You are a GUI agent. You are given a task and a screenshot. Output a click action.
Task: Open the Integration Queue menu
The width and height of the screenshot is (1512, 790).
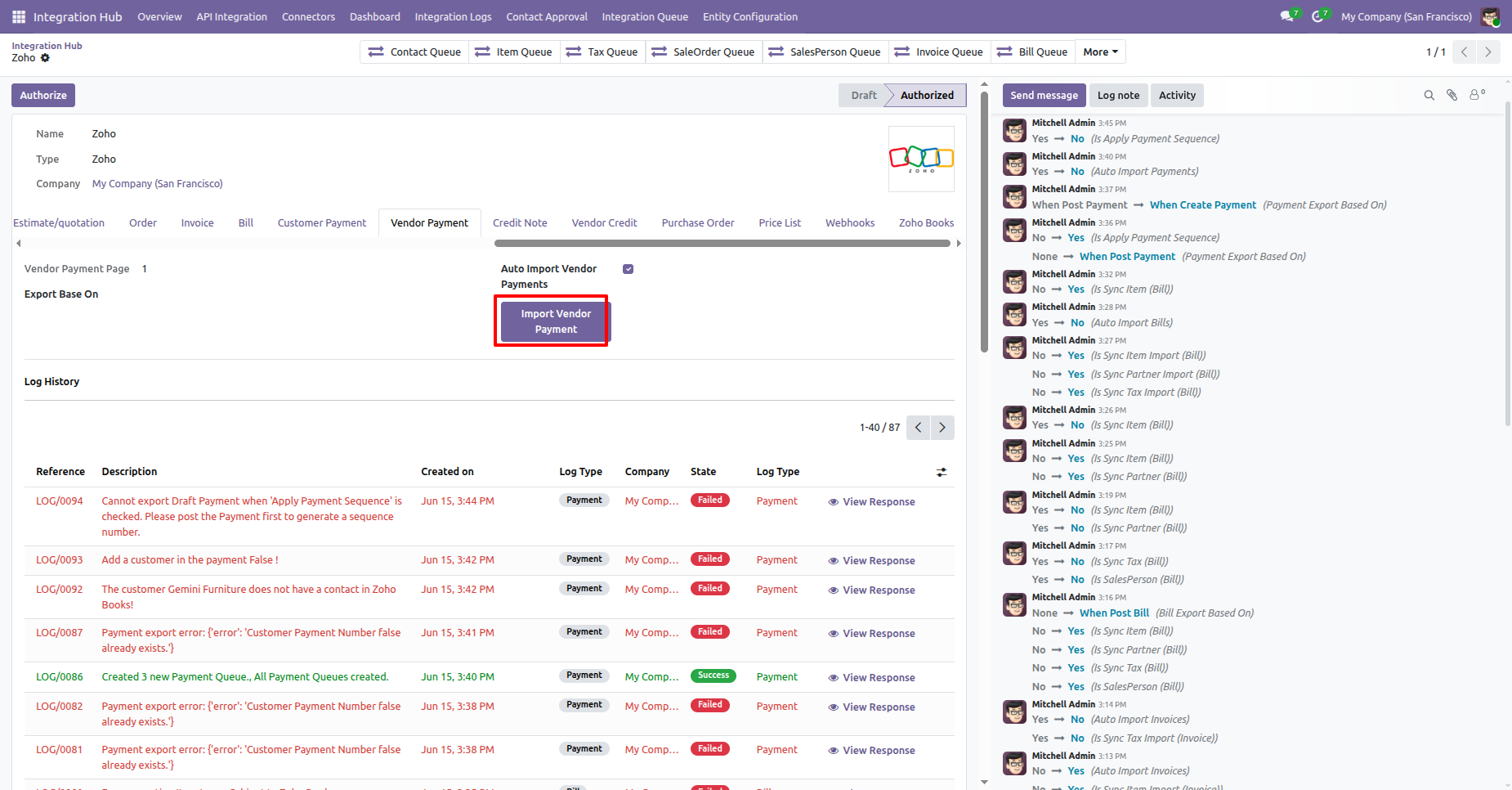[x=645, y=16]
